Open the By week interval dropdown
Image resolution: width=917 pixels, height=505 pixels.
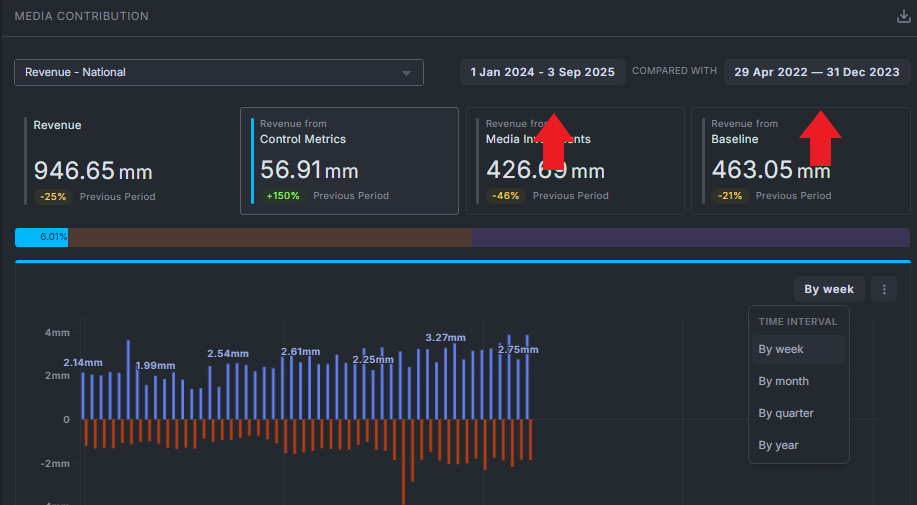[x=829, y=289]
